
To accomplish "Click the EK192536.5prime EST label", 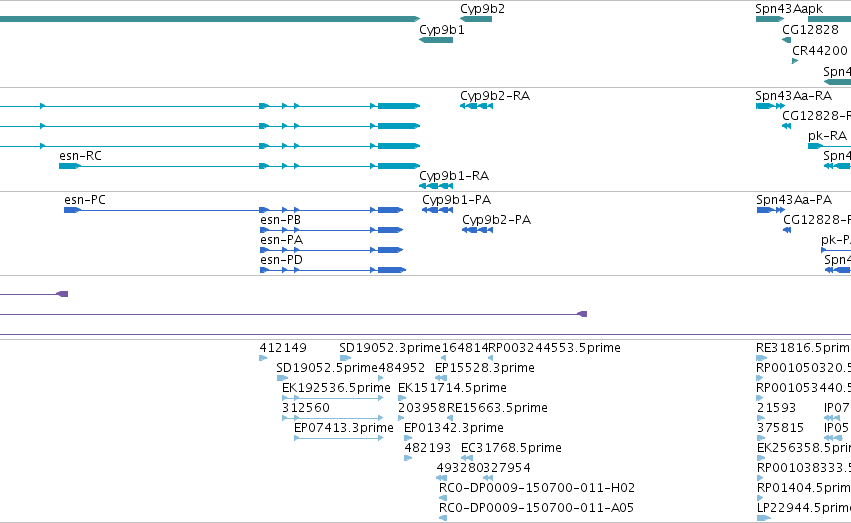I will [336, 388].
